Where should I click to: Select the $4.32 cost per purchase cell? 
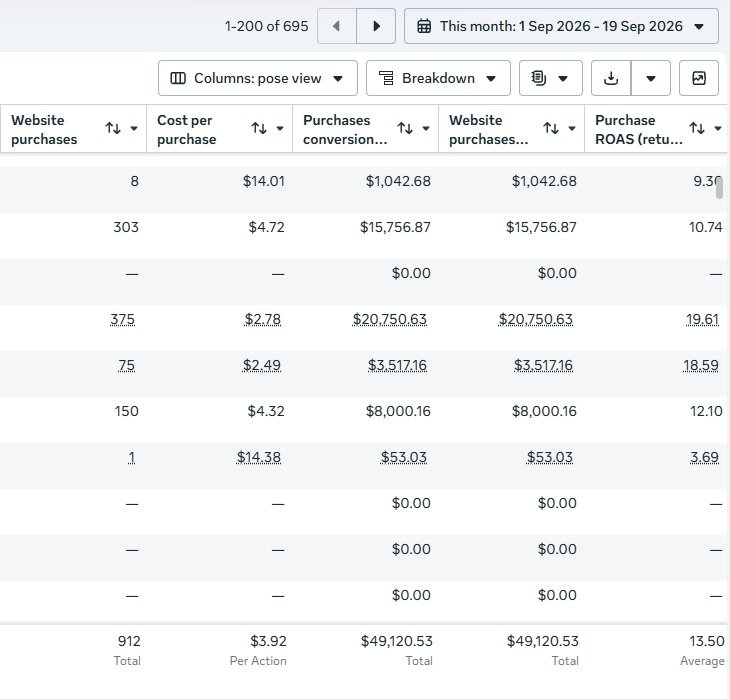tap(266, 411)
